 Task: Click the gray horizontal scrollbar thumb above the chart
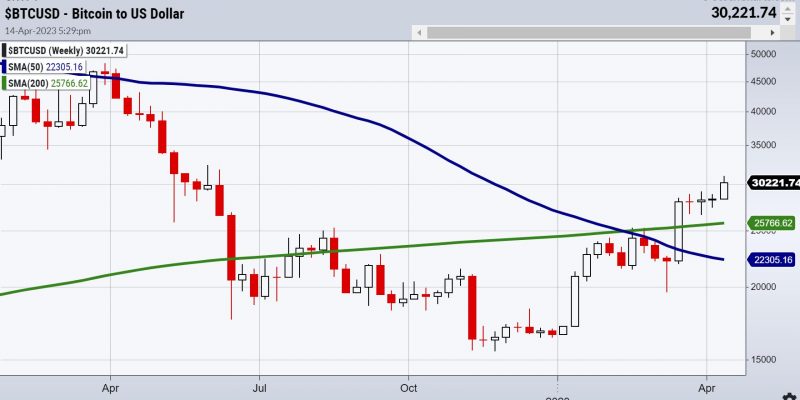pos(589,33)
